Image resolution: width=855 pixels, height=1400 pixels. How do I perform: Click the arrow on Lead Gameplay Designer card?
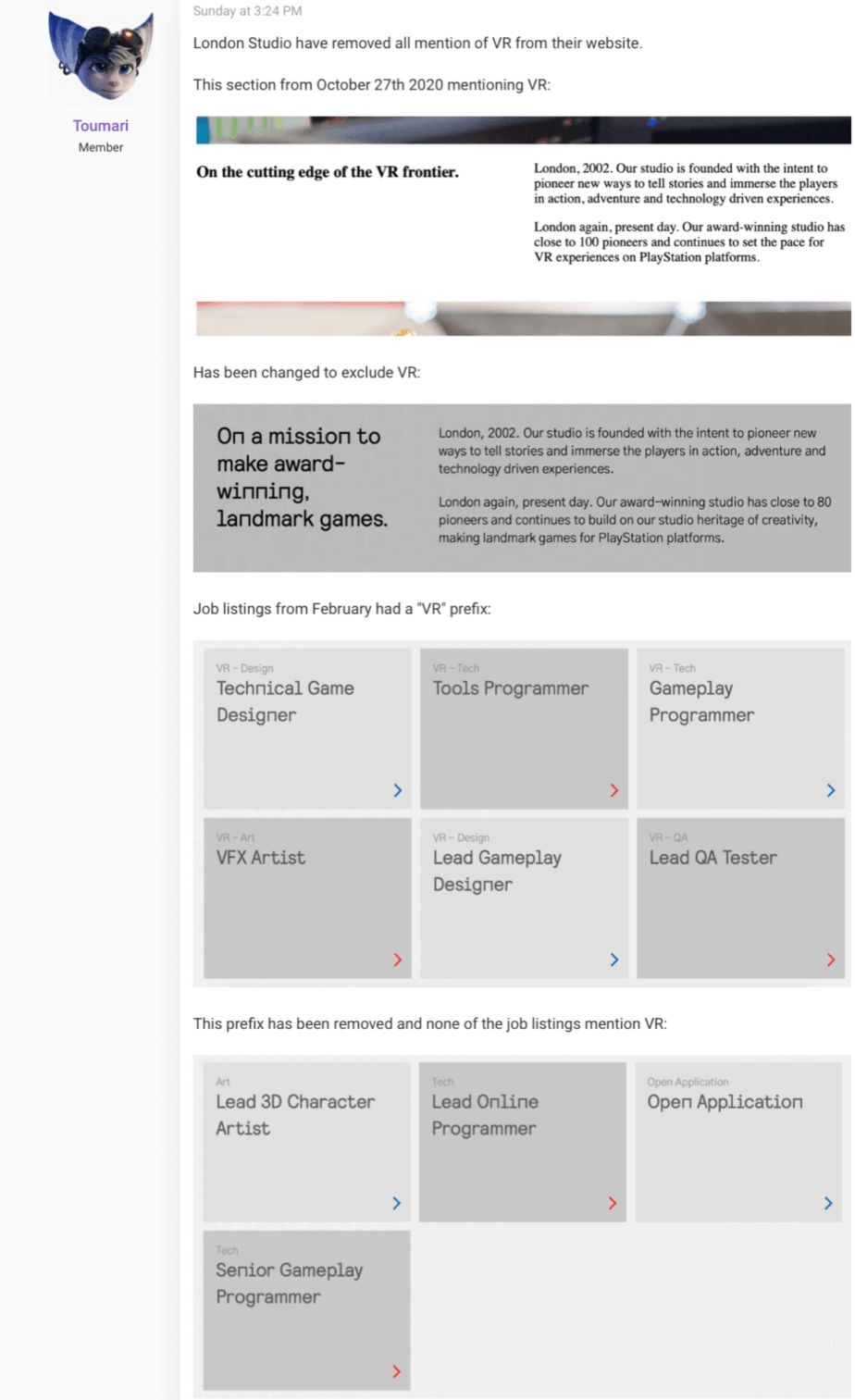click(x=614, y=960)
